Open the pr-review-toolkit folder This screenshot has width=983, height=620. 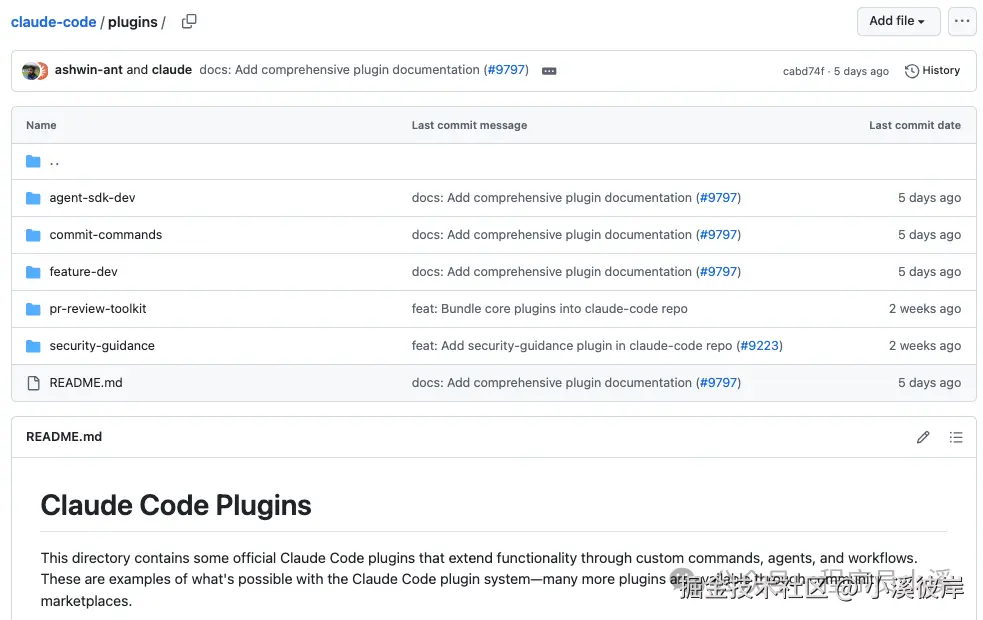[98, 309]
